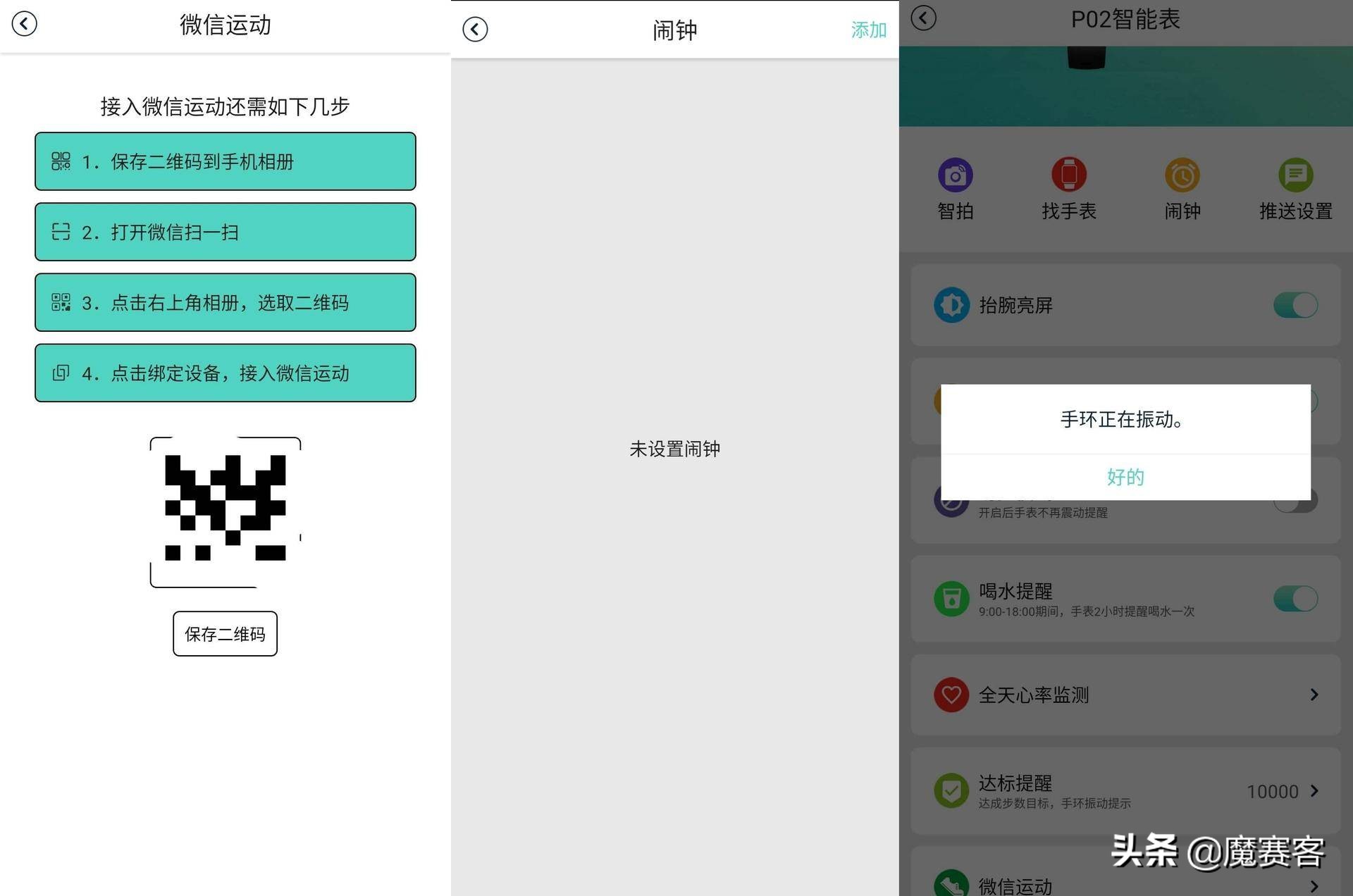Tap the back arrow on 闹钟 screen
1353x896 pixels.
[474, 29]
